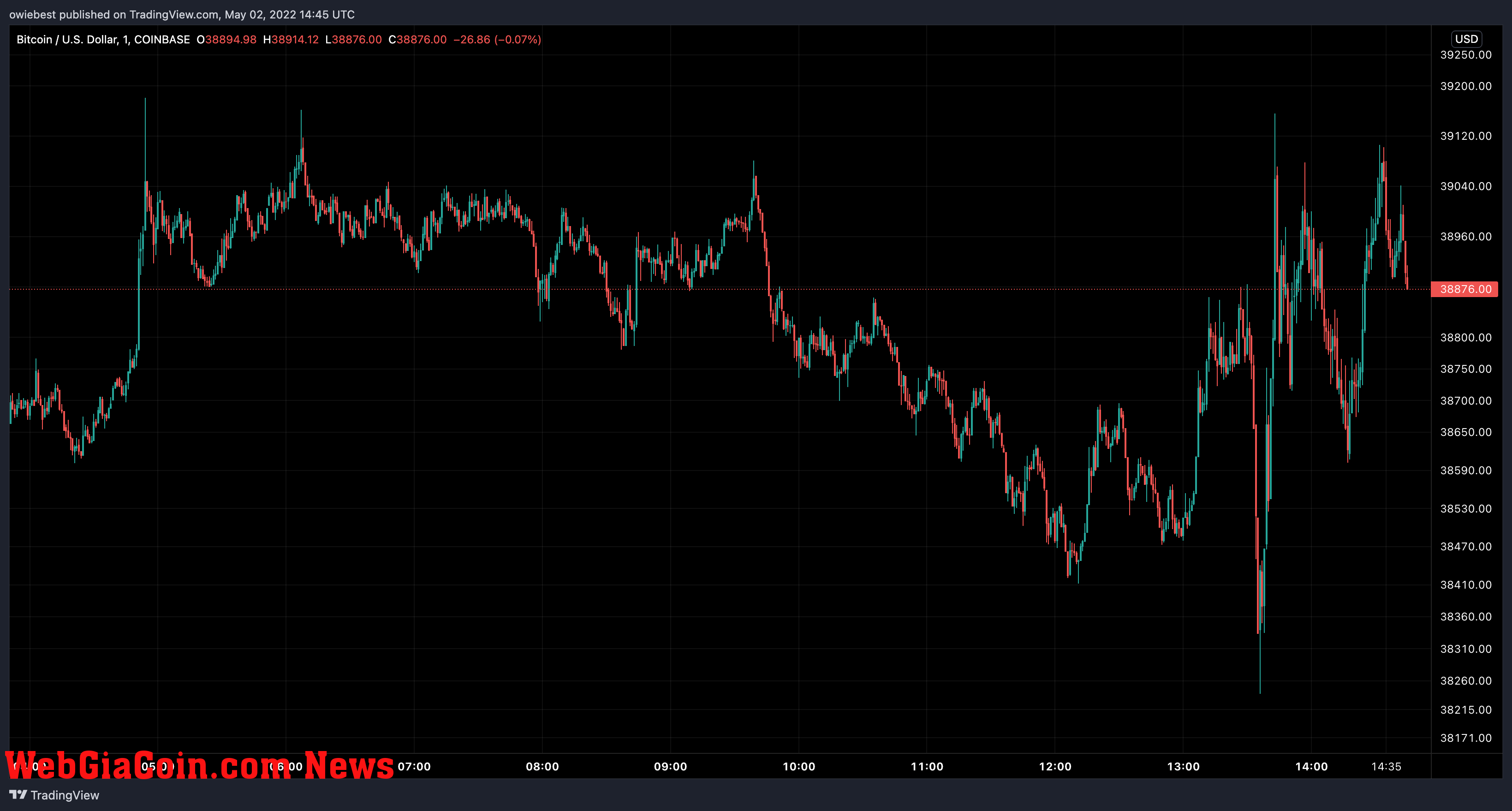This screenshot has width=1512, height=811.
Task: Click the 38171.00 price axis label
Action: coord(1465,738)
